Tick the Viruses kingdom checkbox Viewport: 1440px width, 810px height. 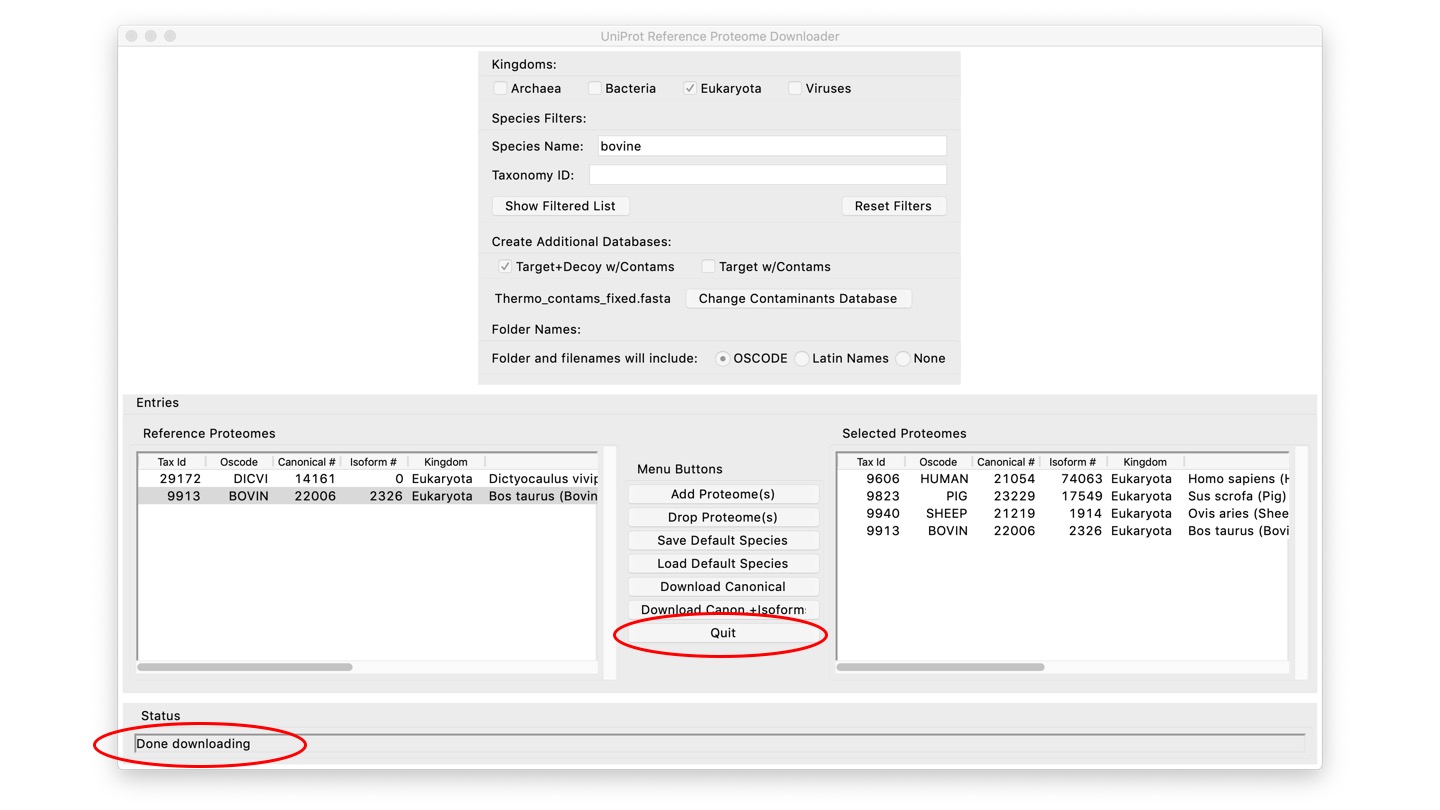coord(795,89)
